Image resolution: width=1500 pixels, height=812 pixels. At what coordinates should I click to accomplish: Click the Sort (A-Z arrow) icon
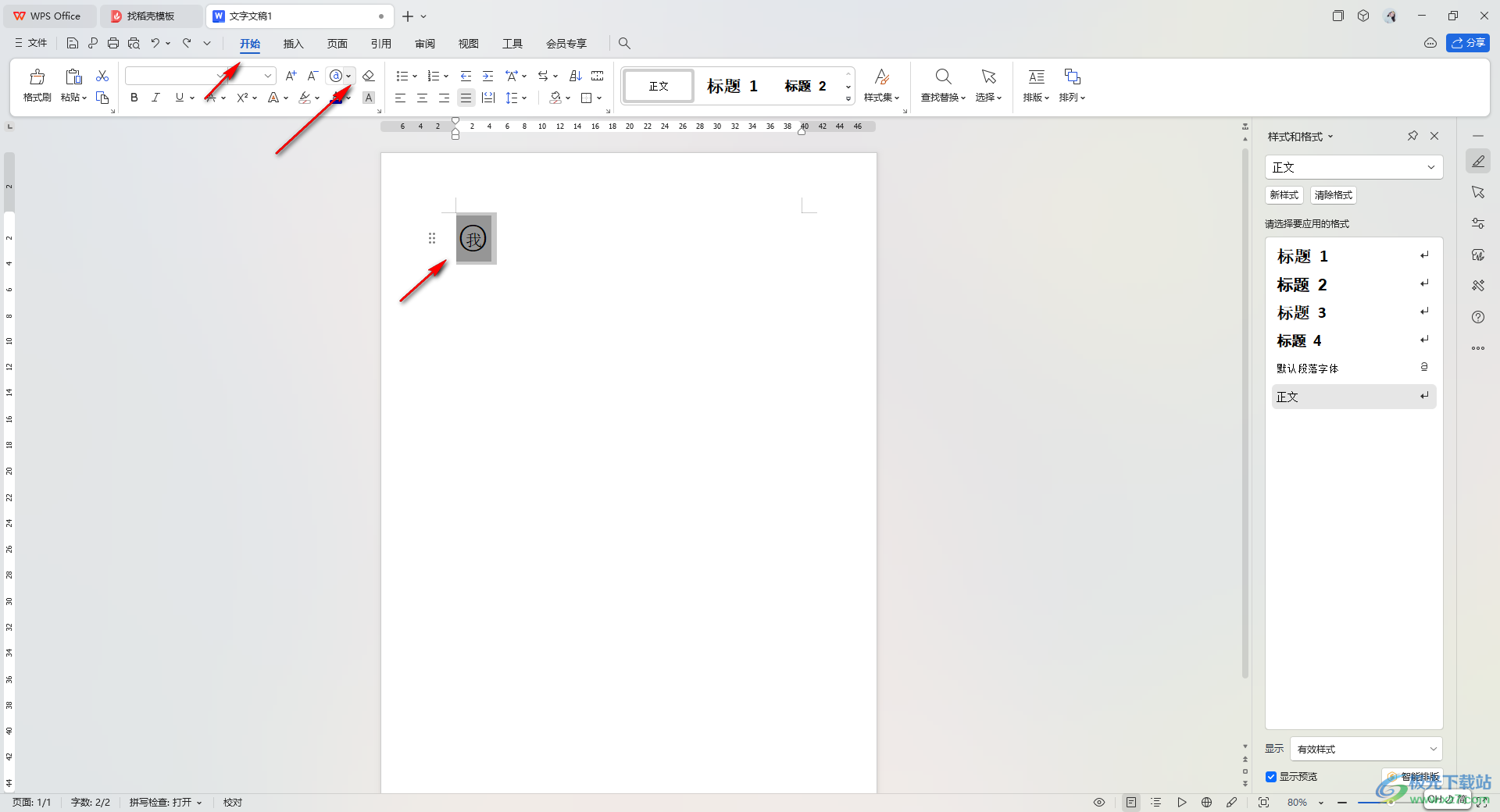click(x=576, y=76)
